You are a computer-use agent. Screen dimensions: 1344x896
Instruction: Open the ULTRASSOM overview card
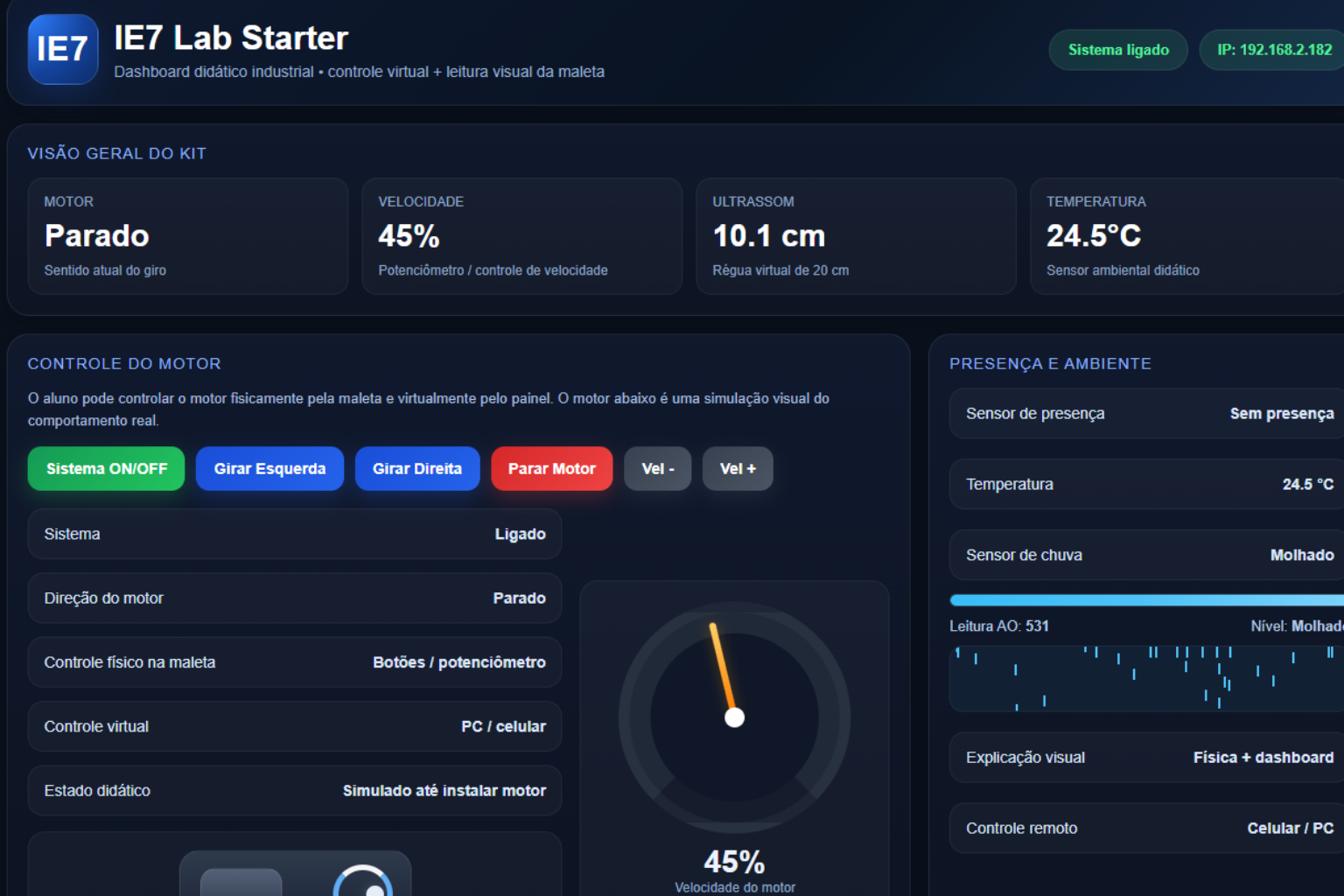coord(857,236)
